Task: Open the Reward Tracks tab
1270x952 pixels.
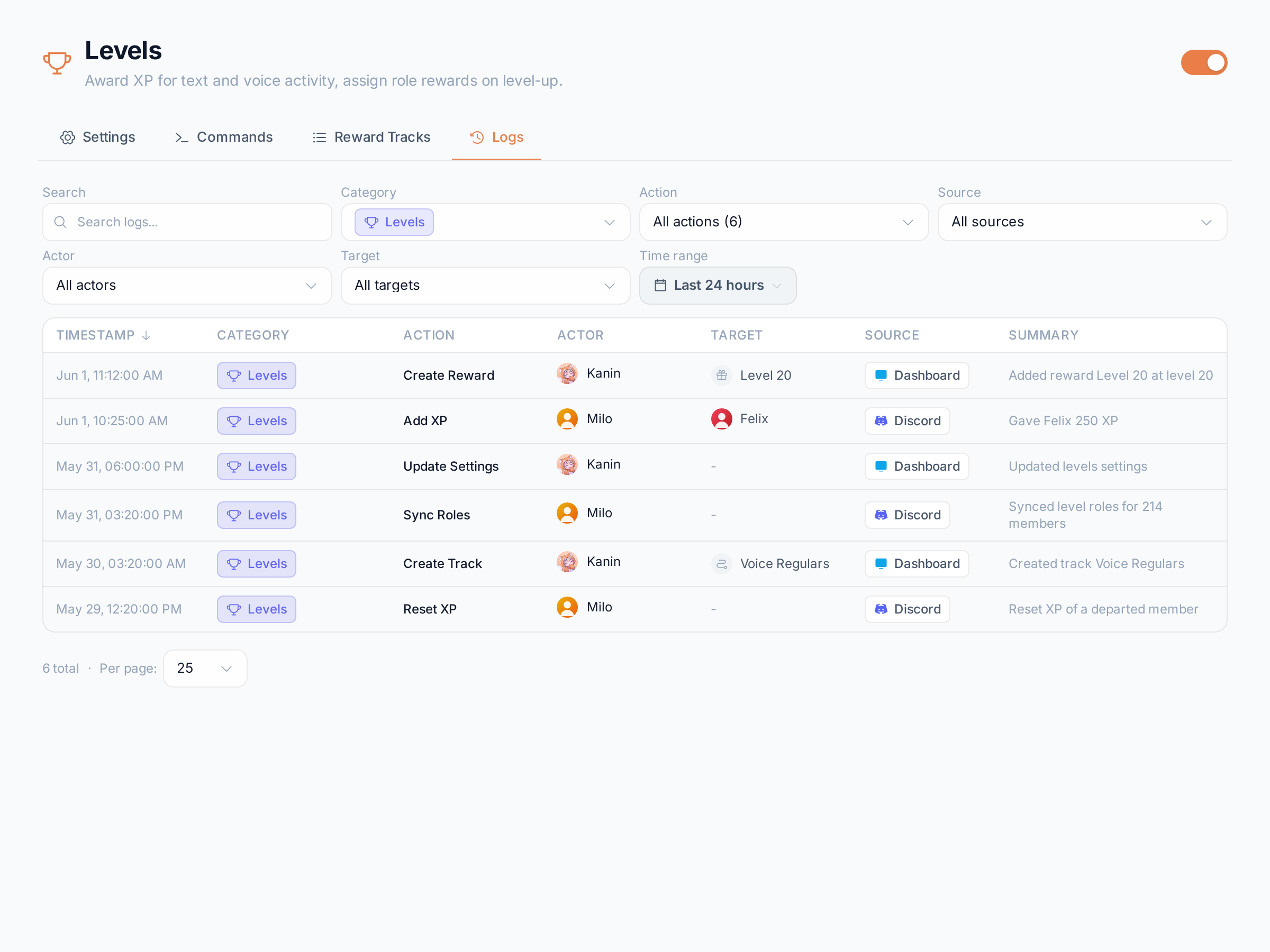Action: point(371,137)
